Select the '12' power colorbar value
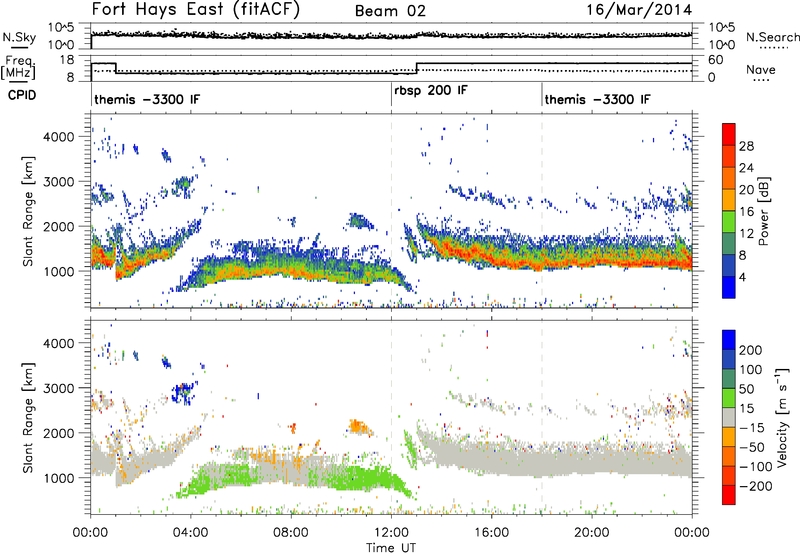The height and width of the screenshot is (554, 800). (x=746, y=234)
